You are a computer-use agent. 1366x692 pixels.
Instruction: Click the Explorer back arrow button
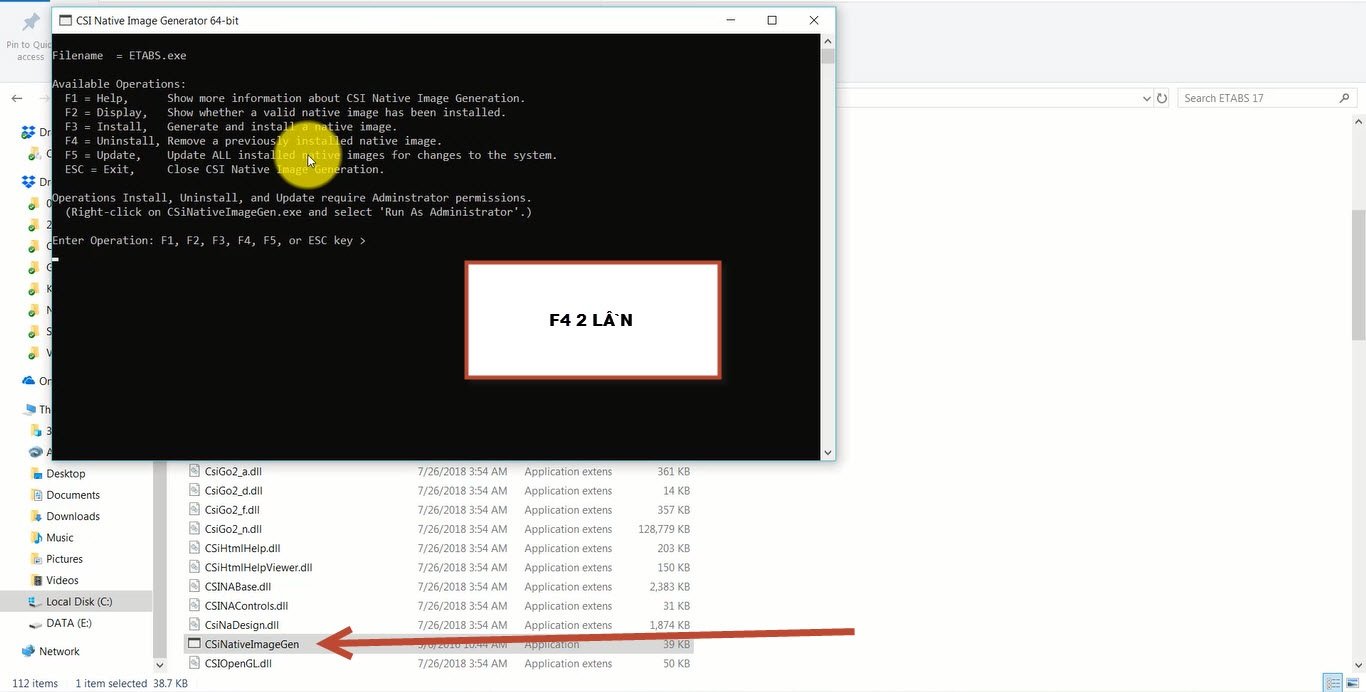[x=16, y=98]
